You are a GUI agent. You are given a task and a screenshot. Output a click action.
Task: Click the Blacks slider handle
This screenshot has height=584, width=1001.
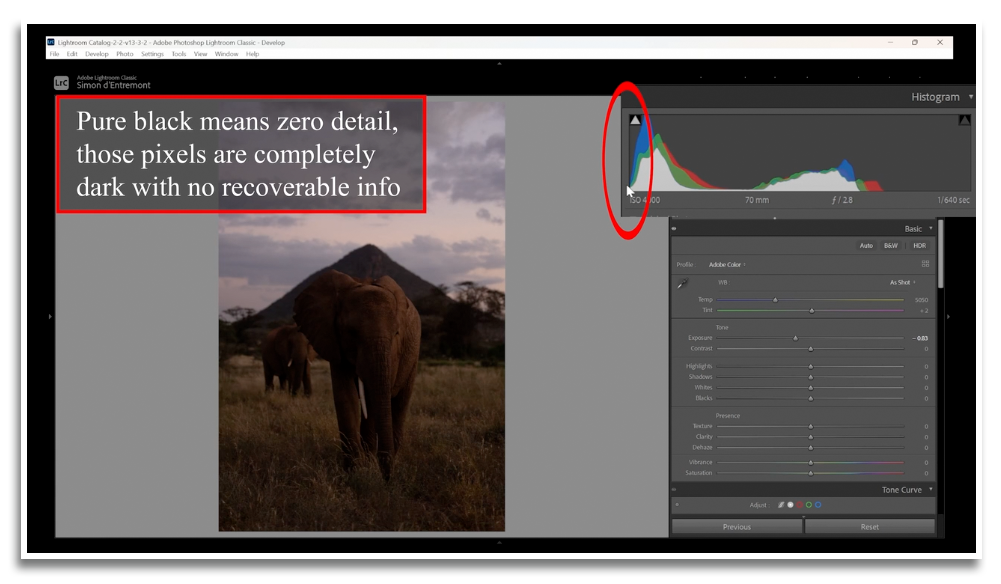[x=811, y=398]
